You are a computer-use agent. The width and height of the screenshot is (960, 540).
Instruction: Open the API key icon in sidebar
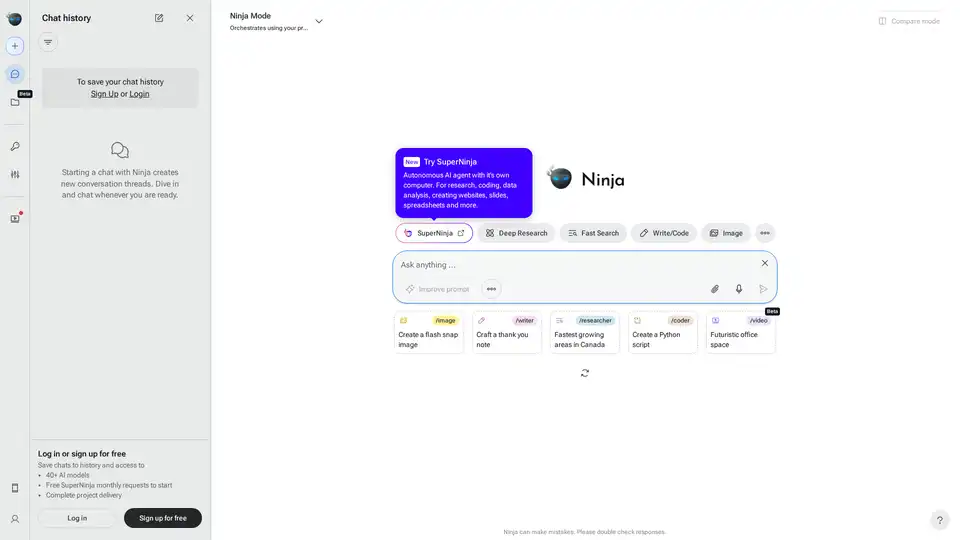[15, 146]
